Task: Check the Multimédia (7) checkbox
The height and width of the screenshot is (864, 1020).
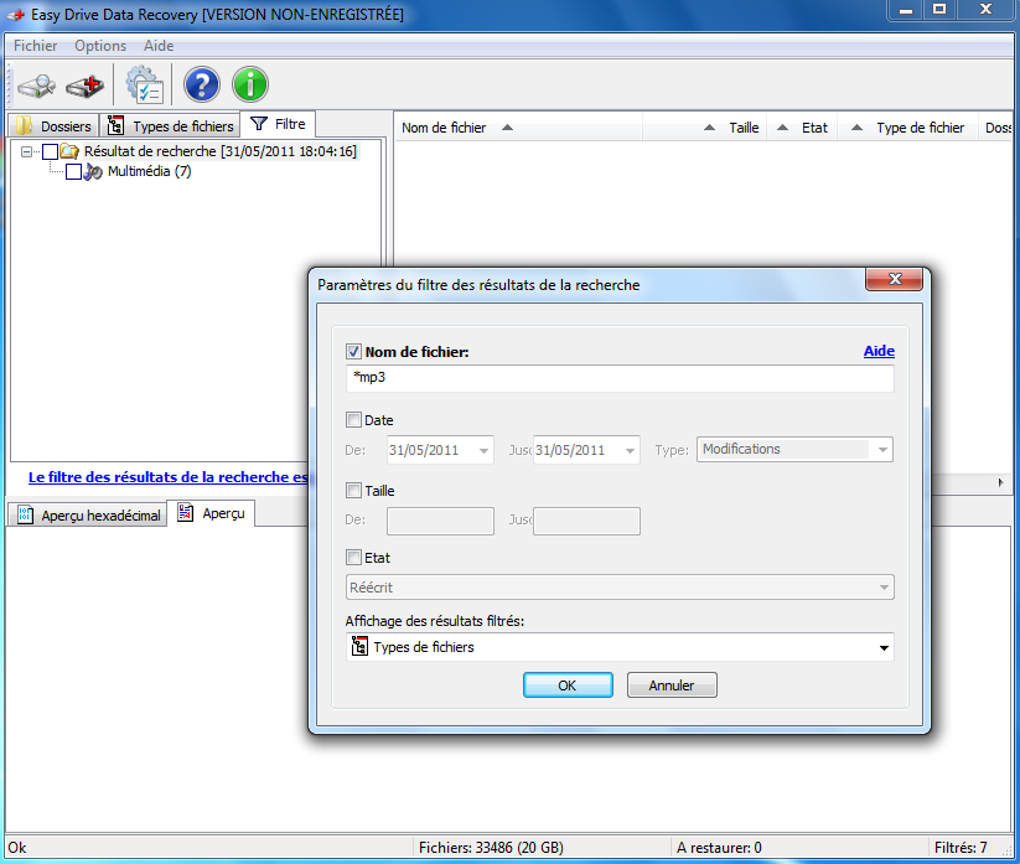Action: pyautogui.click(x=74, y=172)
